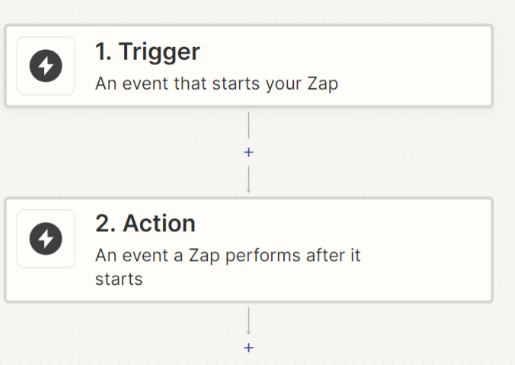The width and height of the screenshot is (515, 365).
Task: Add a step between Trigger and Action
Action: click(x=249, y=152)
